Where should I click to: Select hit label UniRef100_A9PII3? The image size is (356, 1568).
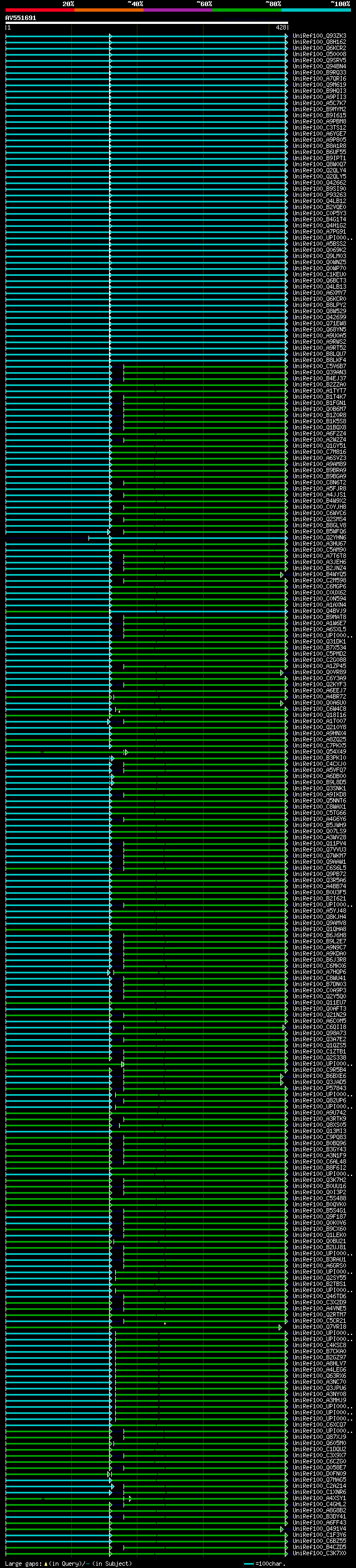[x=319, y=97]
